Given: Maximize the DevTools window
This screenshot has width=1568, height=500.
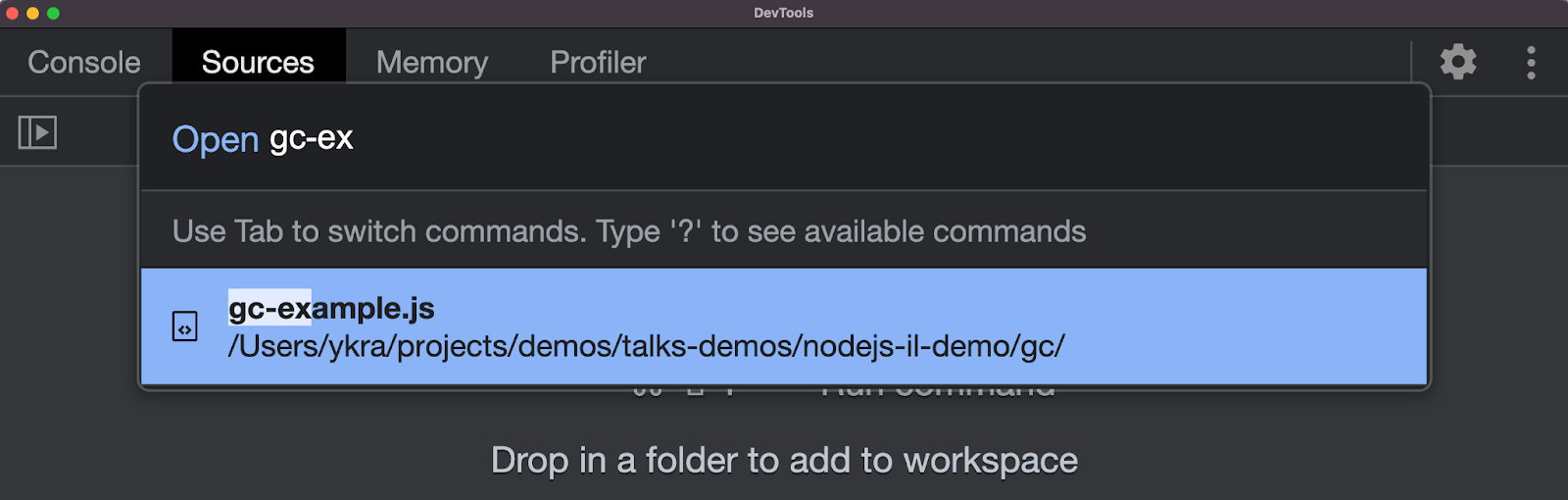Looking at the screenshot, I should (x=53, y=13).
